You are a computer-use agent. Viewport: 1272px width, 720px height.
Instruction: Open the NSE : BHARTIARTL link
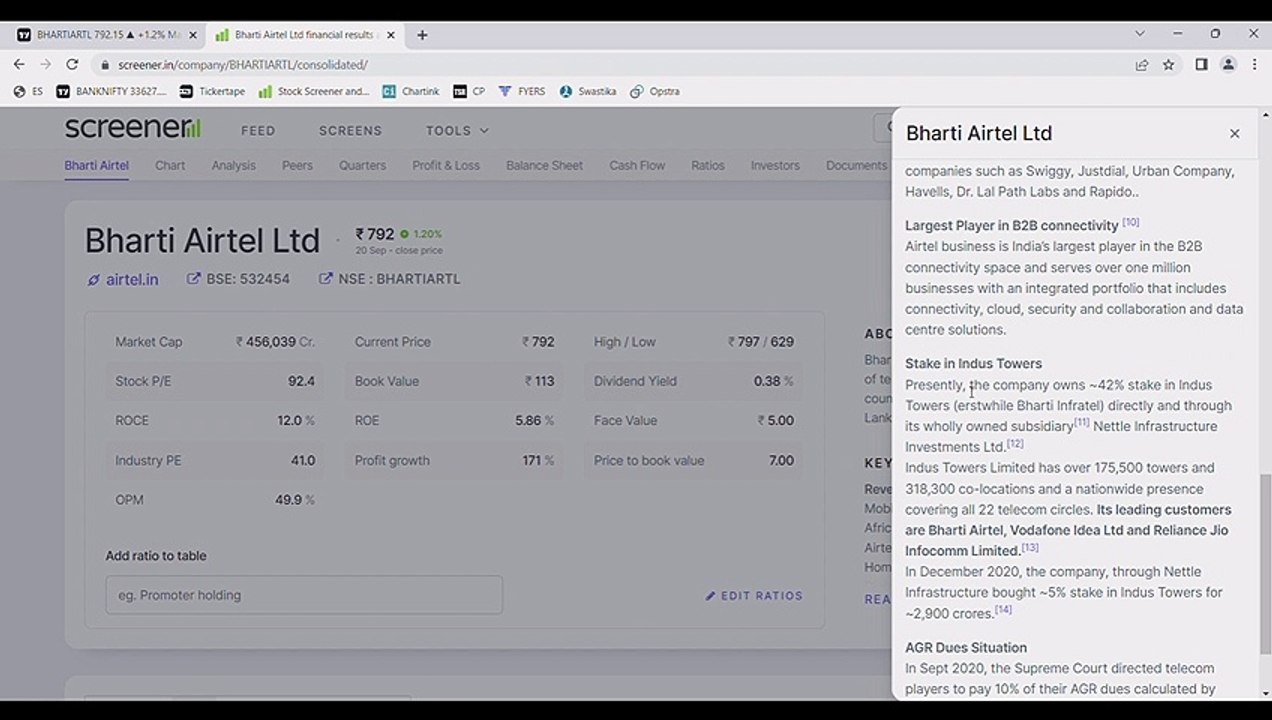click(390, 279)
